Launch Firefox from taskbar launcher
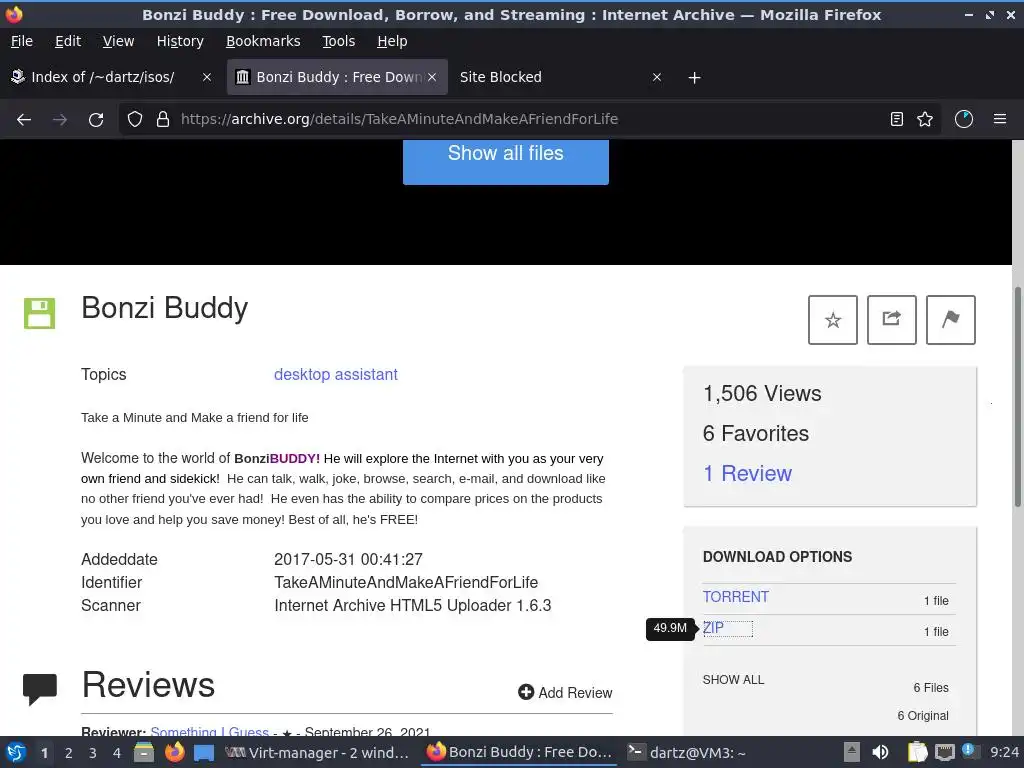This screenshot has height=768, width=1024. [x=174, y=752]
